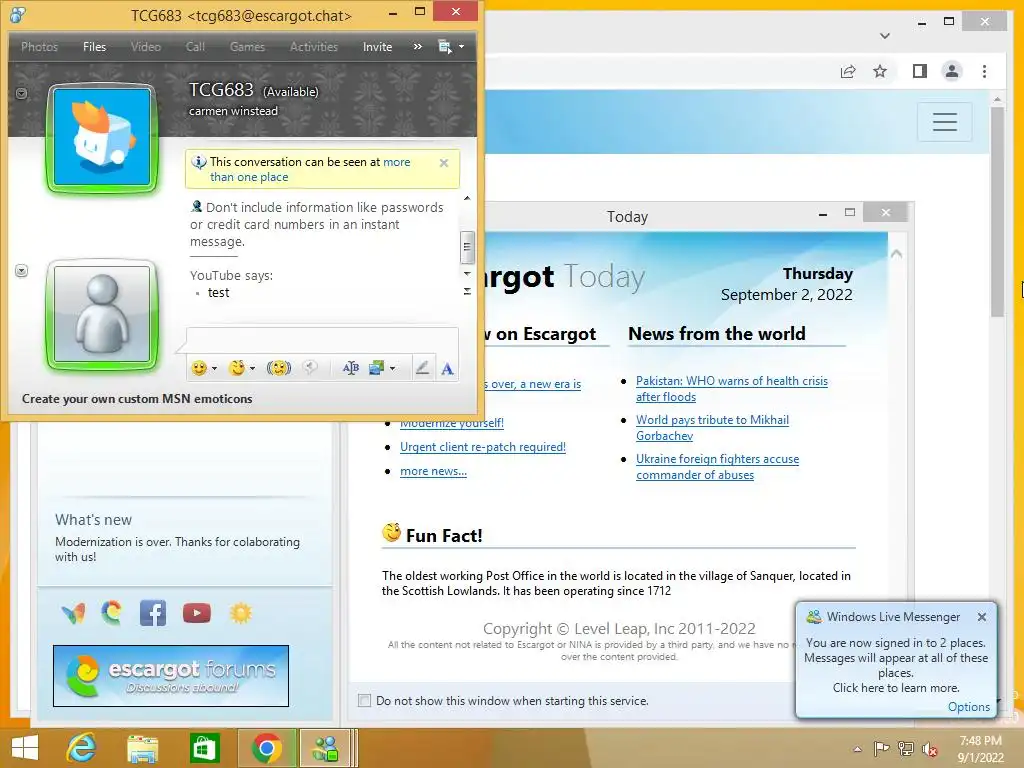The height and width of the screenshot is (768, 1024).
Task: Open the Video menu
Action: coord(146,47)
